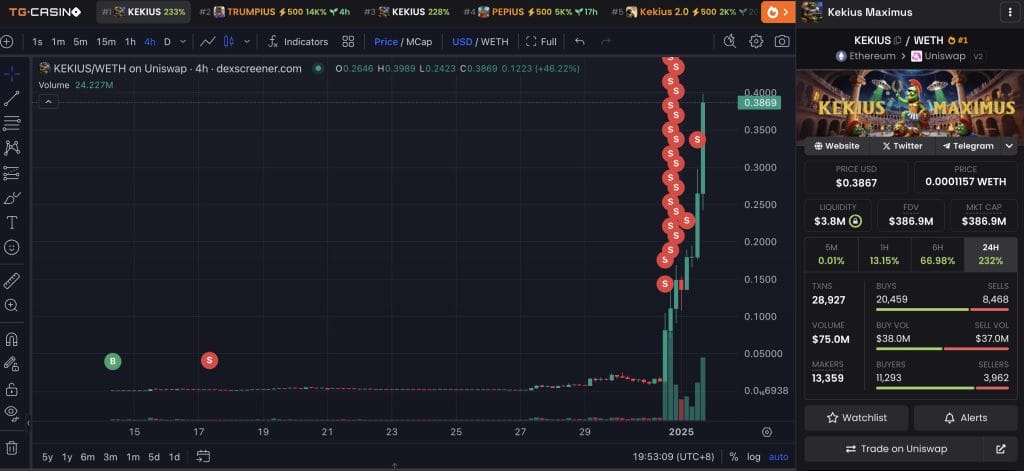The width and height of the screenshot is (1024, 471).
Task: Set chart range to 3m
Action: click(110, 457)
